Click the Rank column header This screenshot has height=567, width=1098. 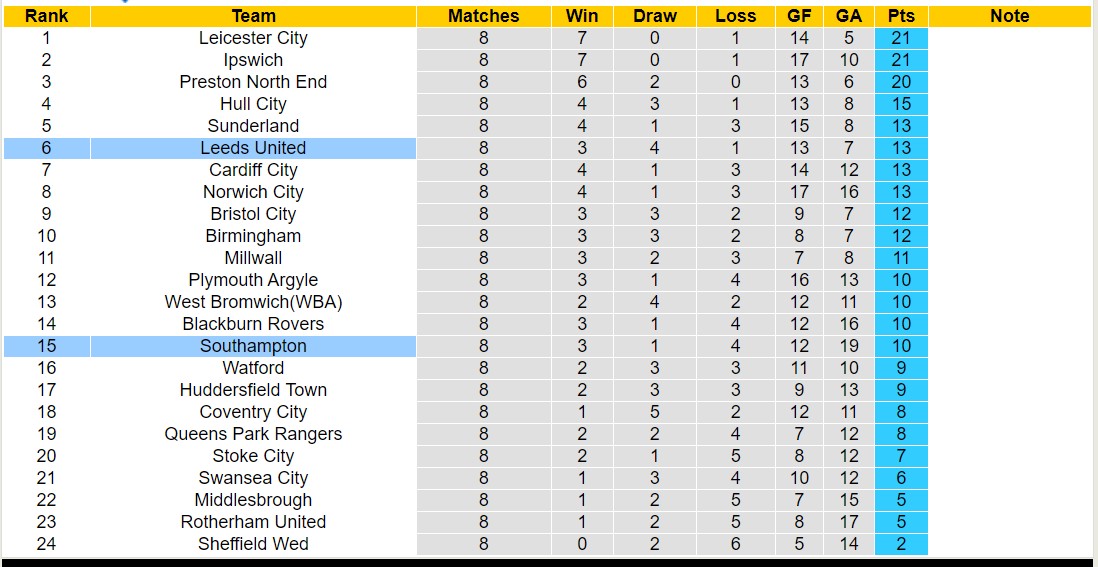click(x=46, y=16)
